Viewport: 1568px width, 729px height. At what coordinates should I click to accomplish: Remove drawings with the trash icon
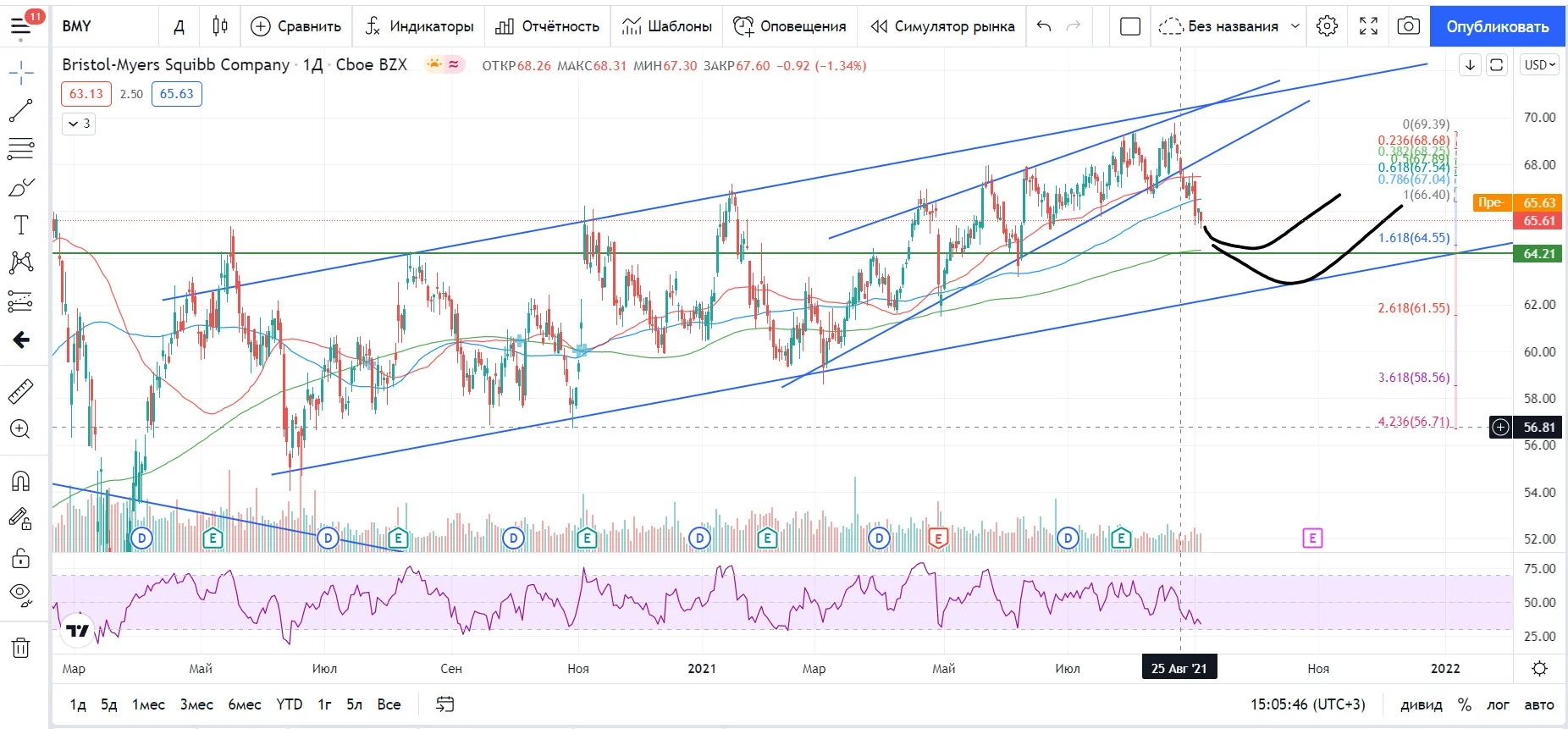point(21,649)
